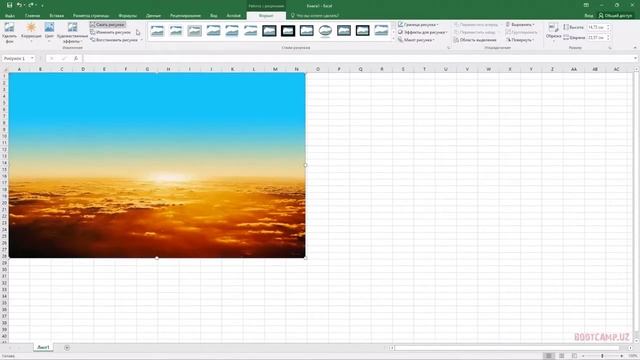Apply the second picture style thumbnail
This screenshot has height=360, width=640.
coord(176,31)
